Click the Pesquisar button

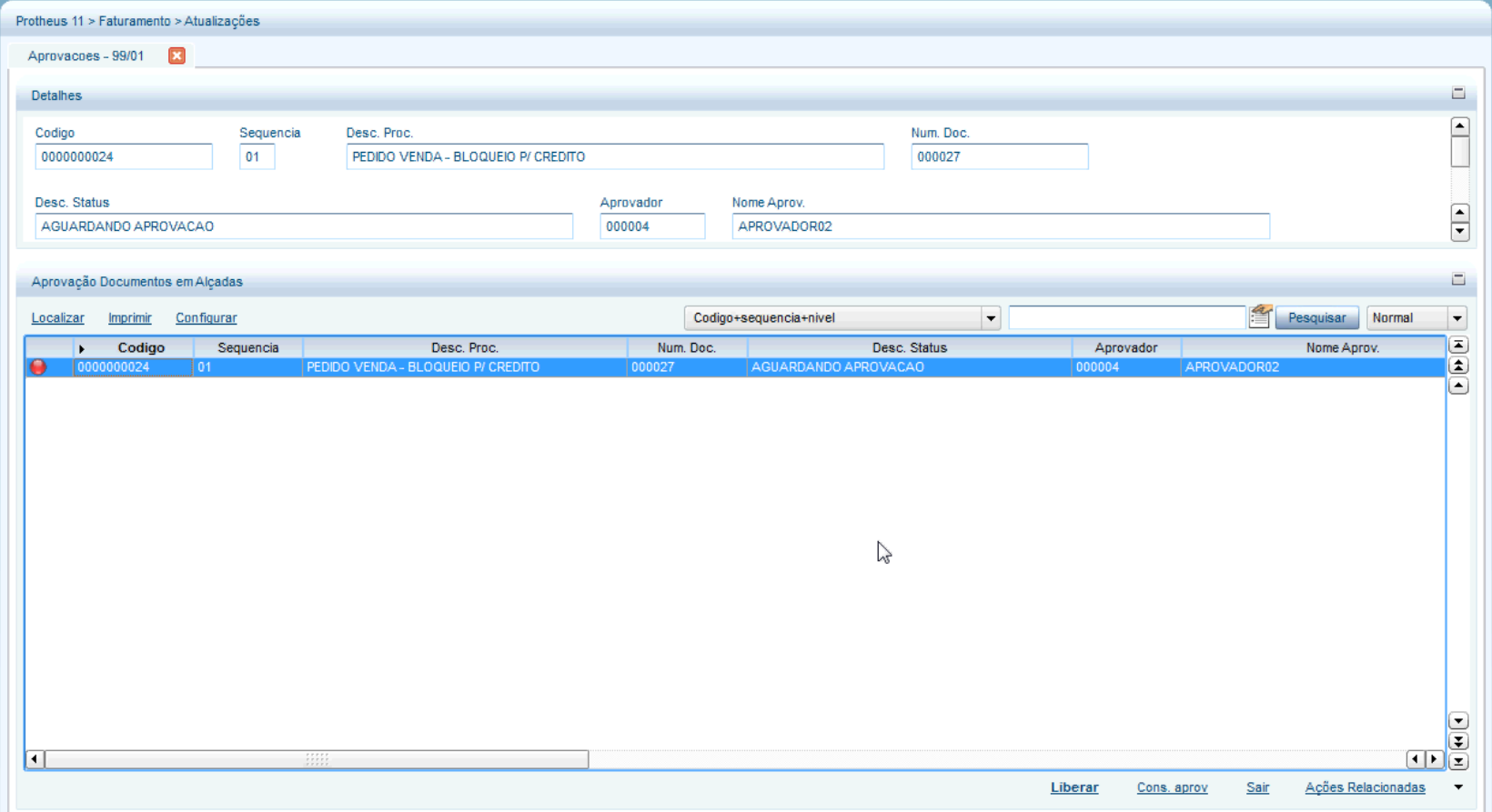1316,318
